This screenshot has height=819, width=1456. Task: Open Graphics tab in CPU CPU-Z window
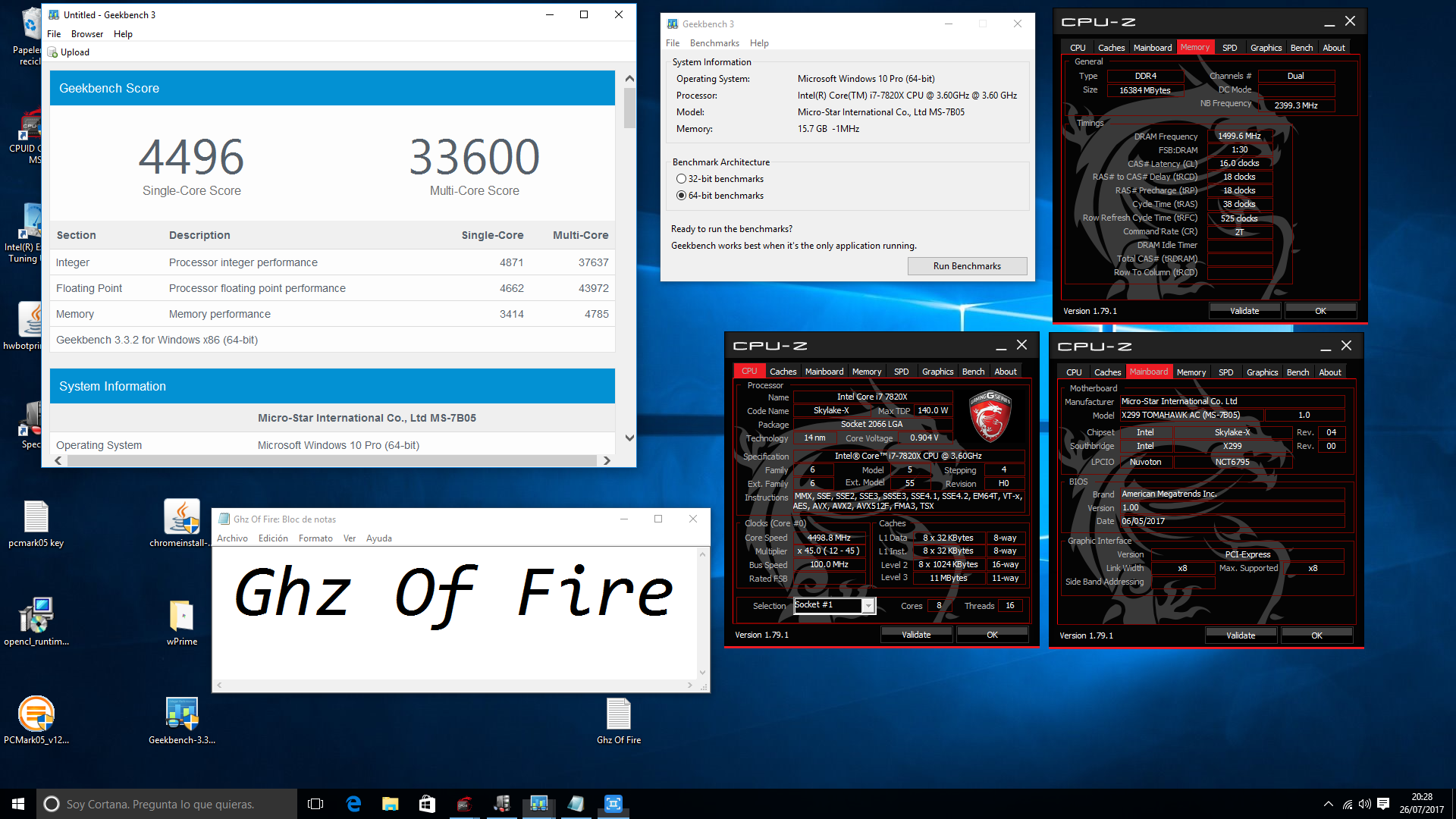937,372
